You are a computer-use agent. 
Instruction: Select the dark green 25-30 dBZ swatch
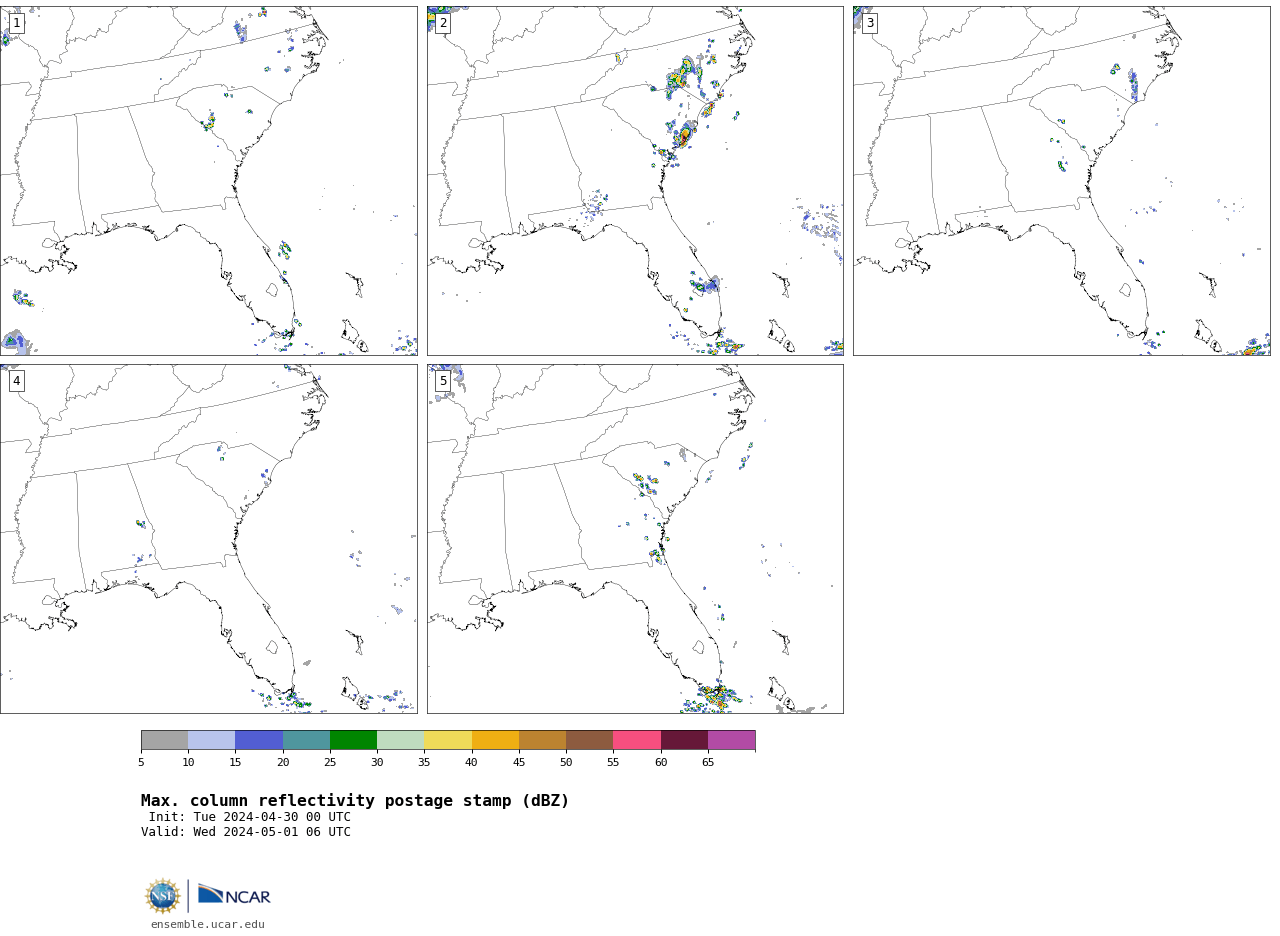click(353, 740)
